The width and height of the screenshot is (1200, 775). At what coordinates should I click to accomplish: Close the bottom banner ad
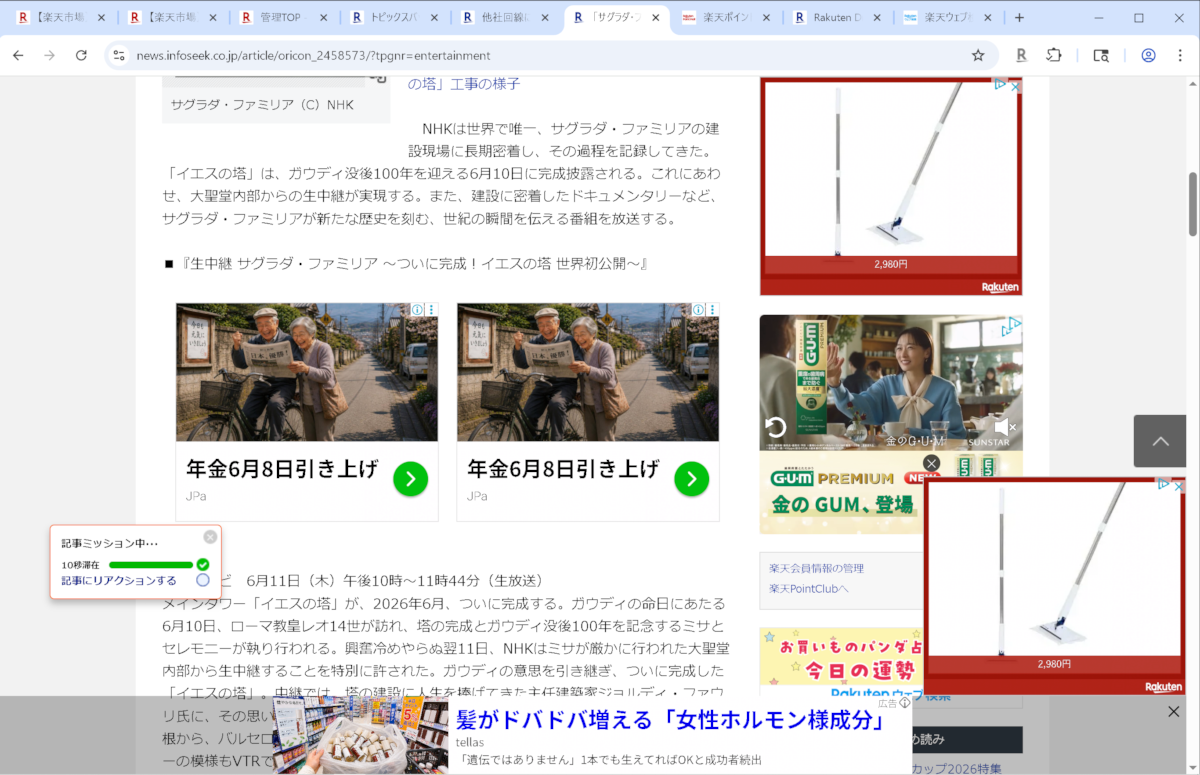(1174, 711)
